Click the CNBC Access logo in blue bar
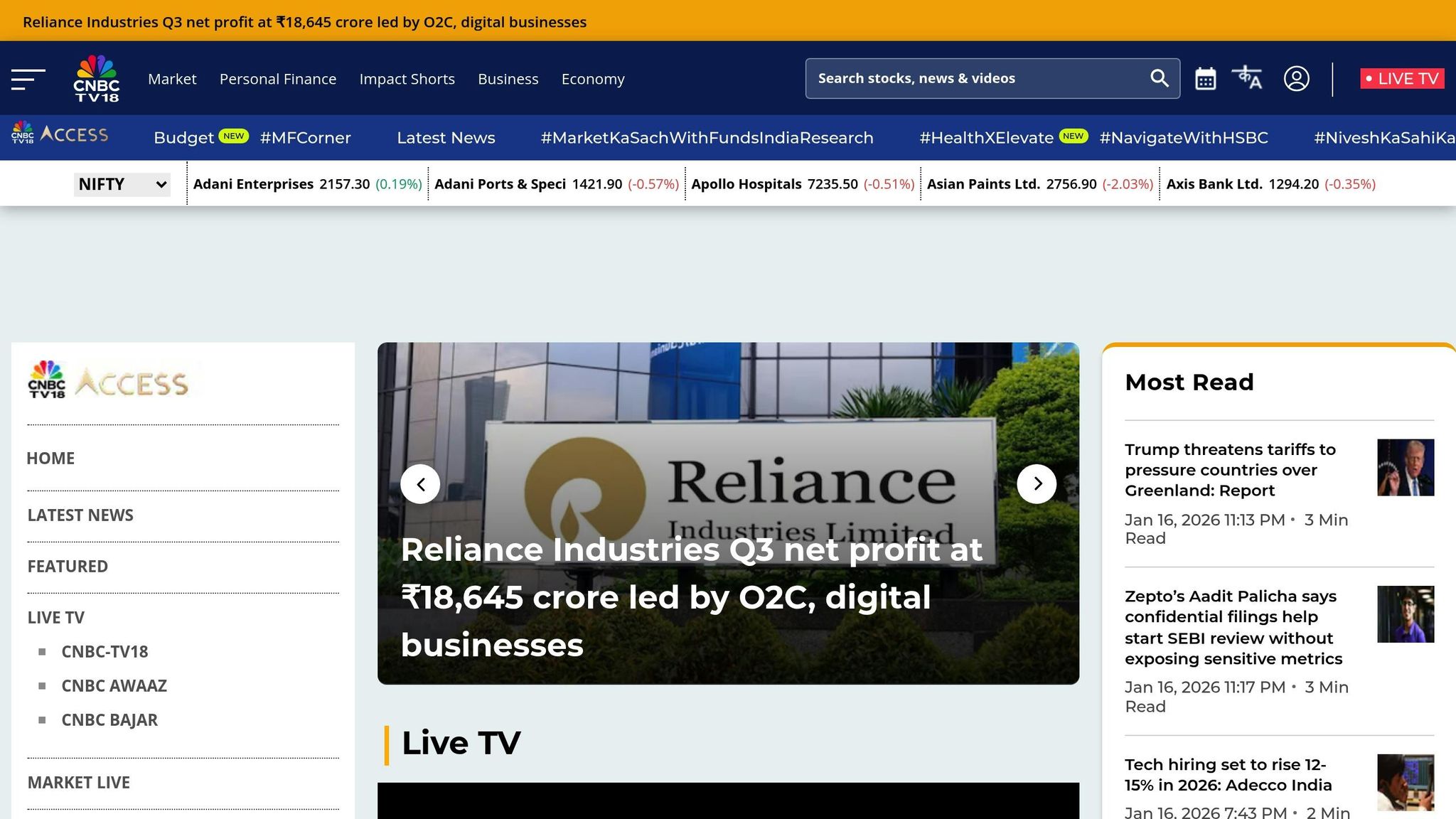The height and width of the screenshot is (819, 1456). point(60,134)
